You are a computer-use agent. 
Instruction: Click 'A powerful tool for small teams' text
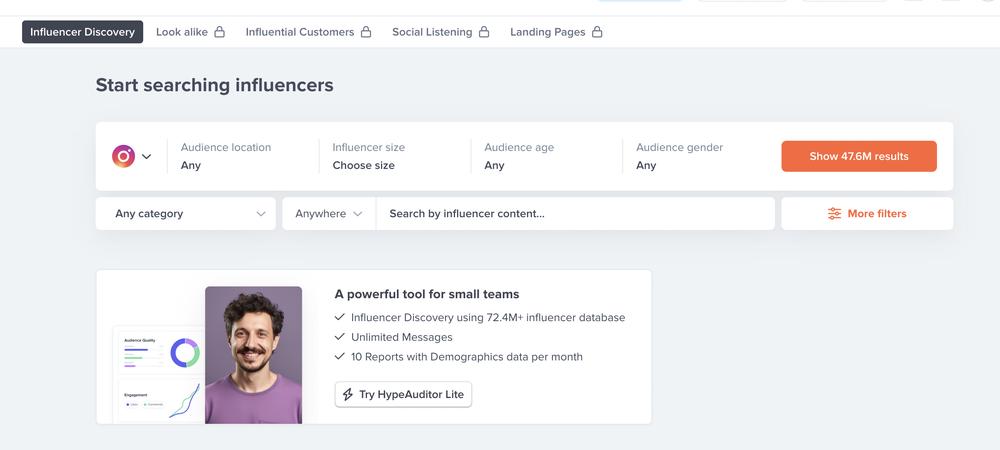(x=427, y=294)
